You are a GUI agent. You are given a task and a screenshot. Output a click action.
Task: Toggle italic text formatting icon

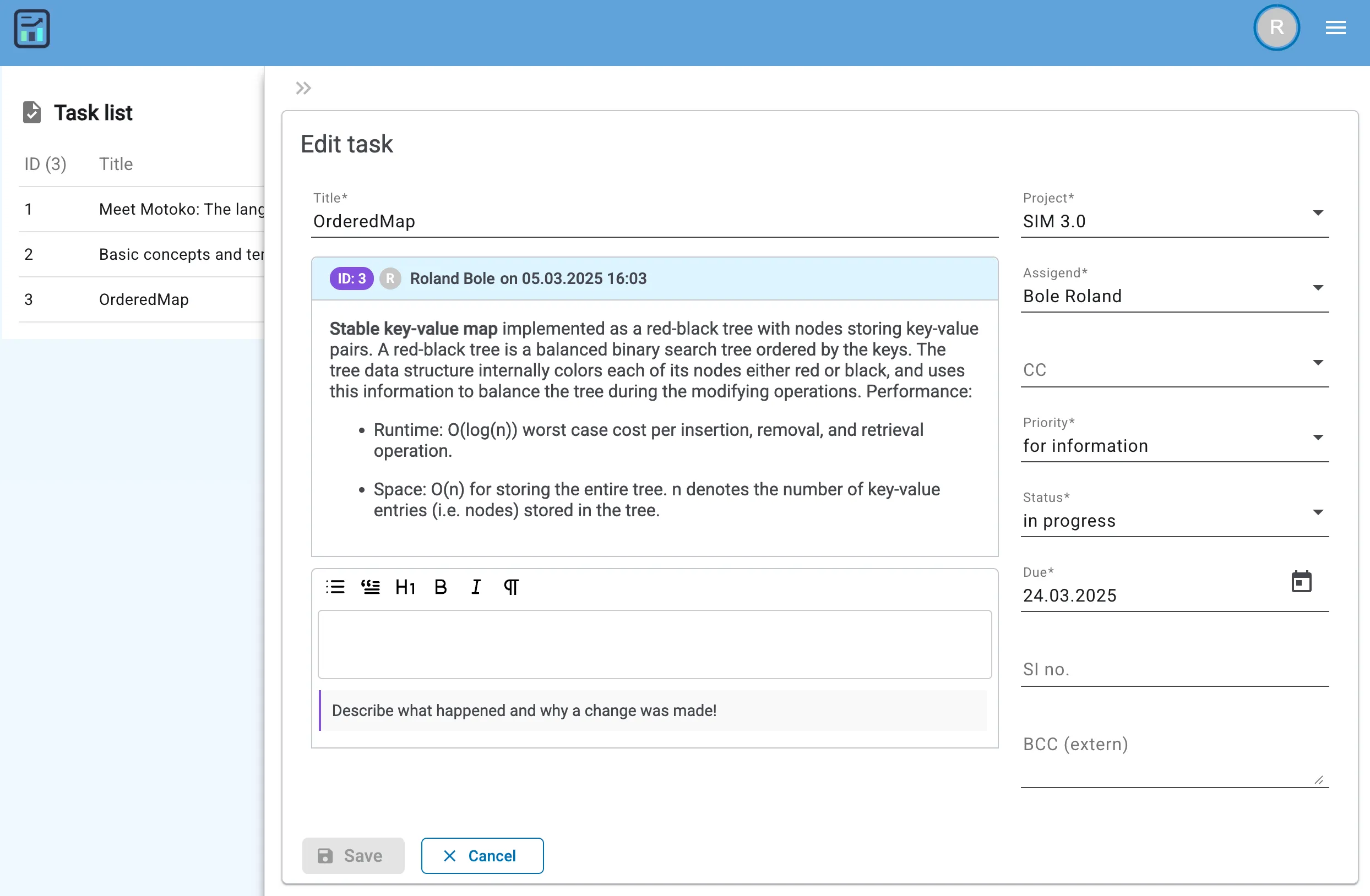[x=475, y=588]
